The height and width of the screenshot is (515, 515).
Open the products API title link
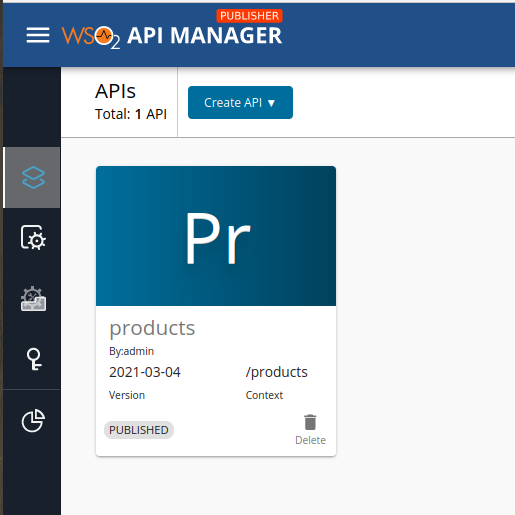(152, 328)
